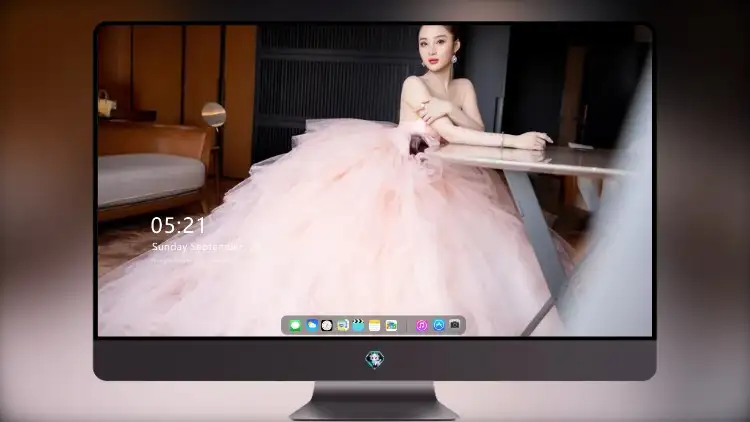Viewport: 750px width, 422px height.
Task: Open the yellow Notes app in dock
Action: pos(375,326)
